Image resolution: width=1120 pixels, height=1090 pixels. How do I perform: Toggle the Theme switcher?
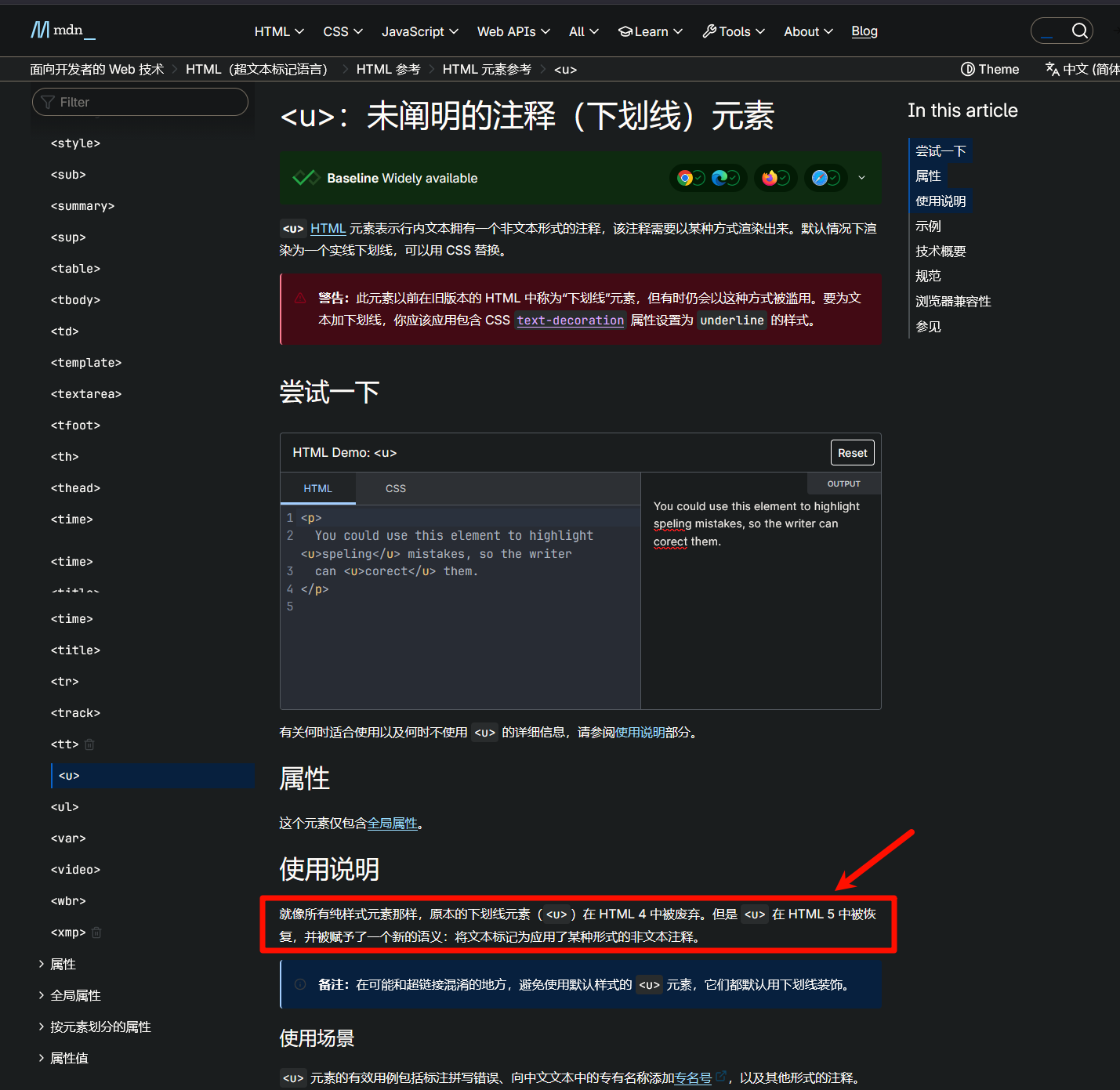pyautogui.click(x=990, y=69)
